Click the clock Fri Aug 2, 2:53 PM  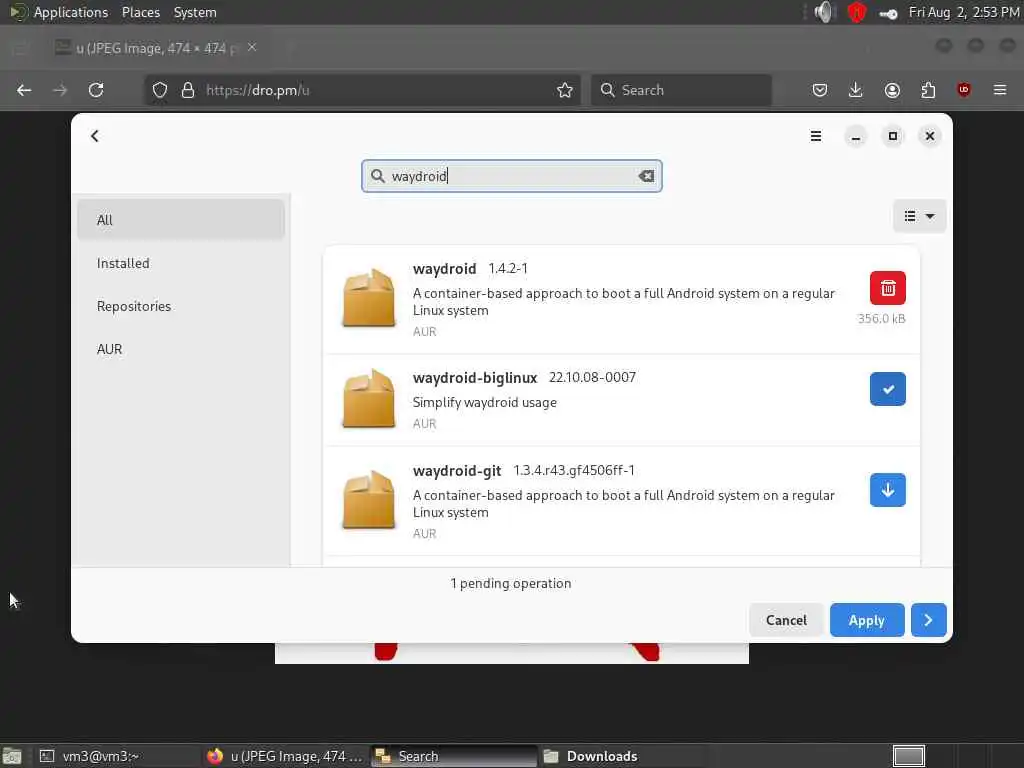[964, 12]
